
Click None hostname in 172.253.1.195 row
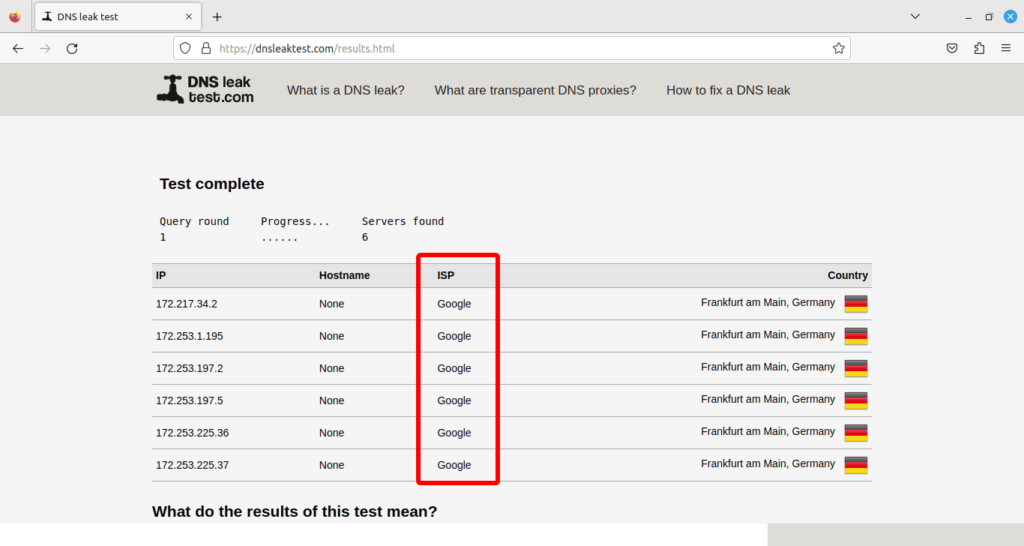click(331, 336)
